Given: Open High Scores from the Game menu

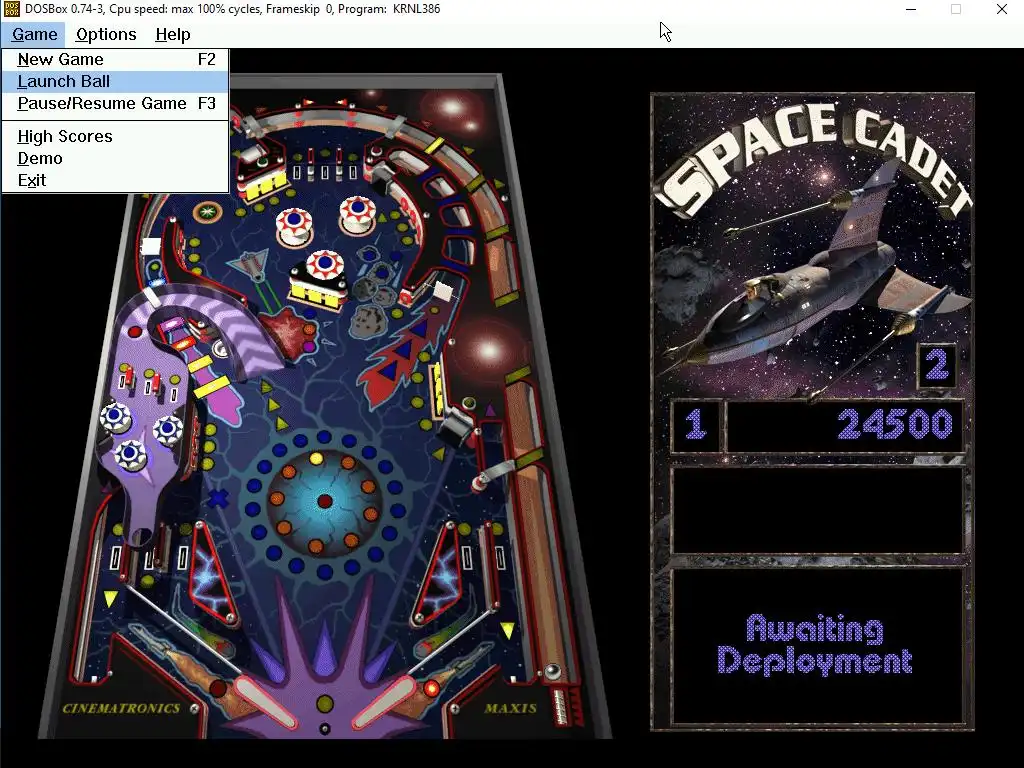Looking at the screenshot, I should pos(116,136).
